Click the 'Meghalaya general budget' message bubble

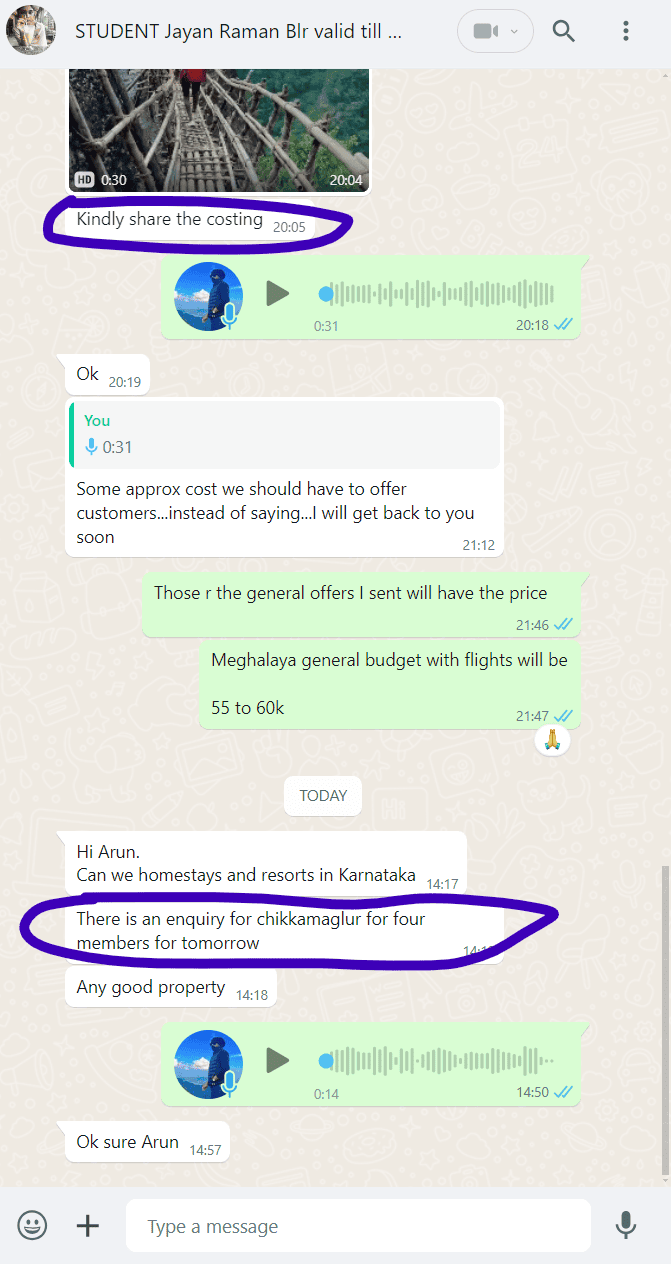click(x=390, y=685)
